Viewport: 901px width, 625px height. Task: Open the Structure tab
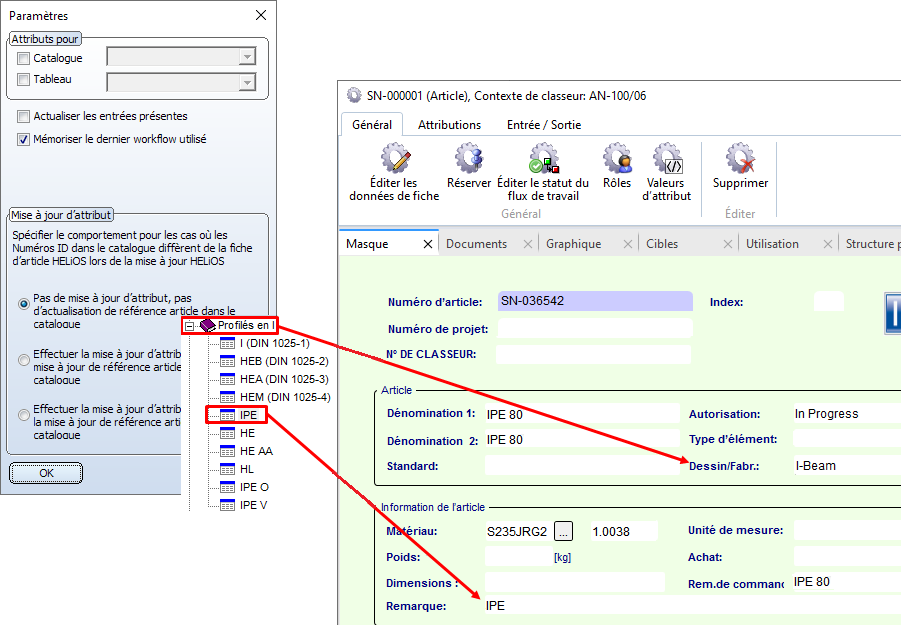click(x=871, y=244)
